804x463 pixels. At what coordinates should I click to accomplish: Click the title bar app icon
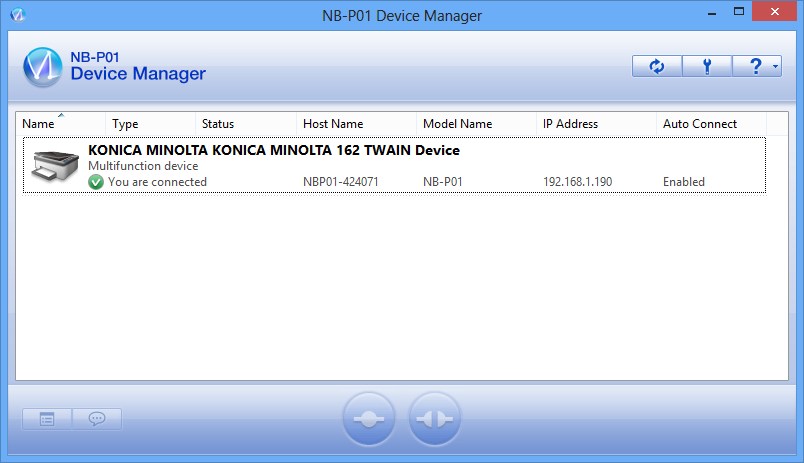click(17, 15)
